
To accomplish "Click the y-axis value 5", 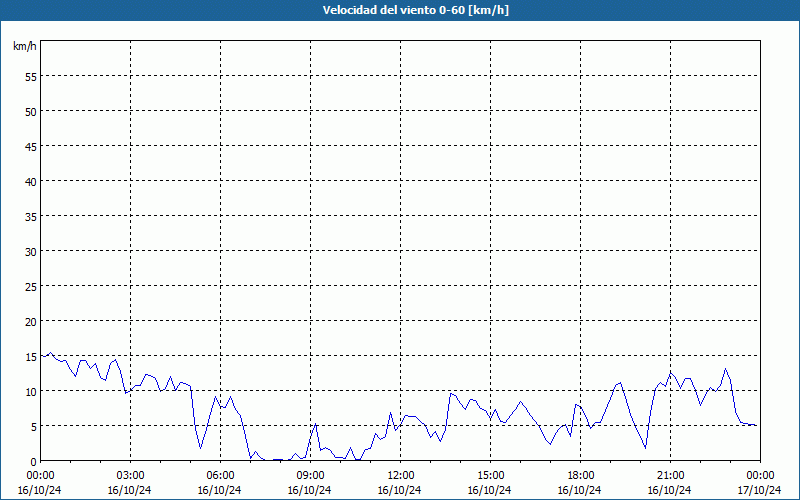I will click(34, 427).
